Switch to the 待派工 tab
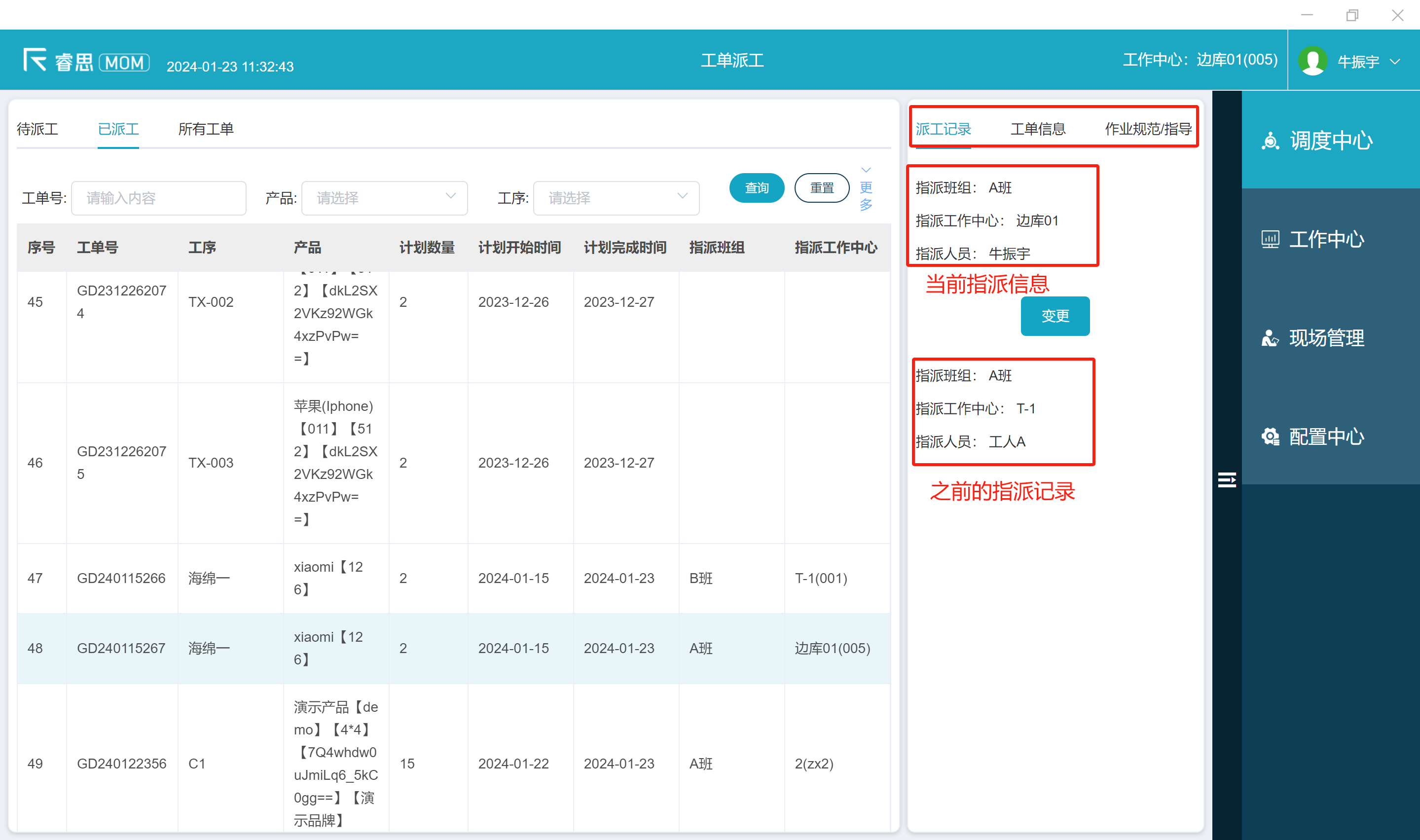 (37, 129)
